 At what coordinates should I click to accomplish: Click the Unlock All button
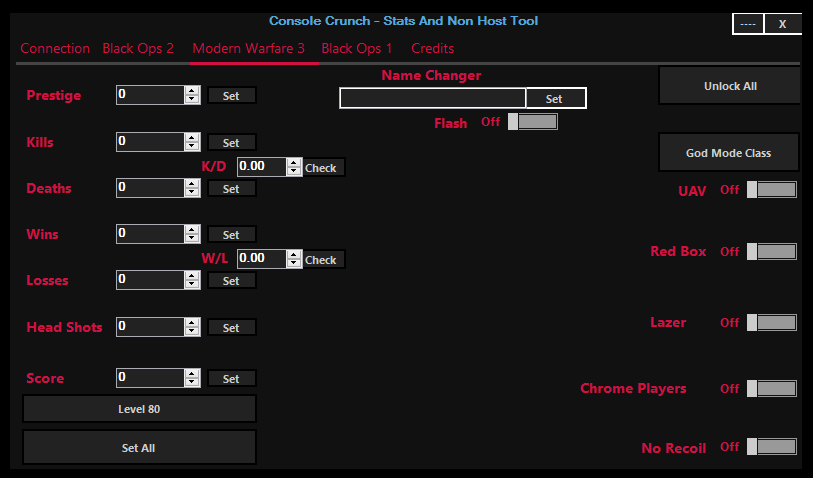tap(730, 86)
